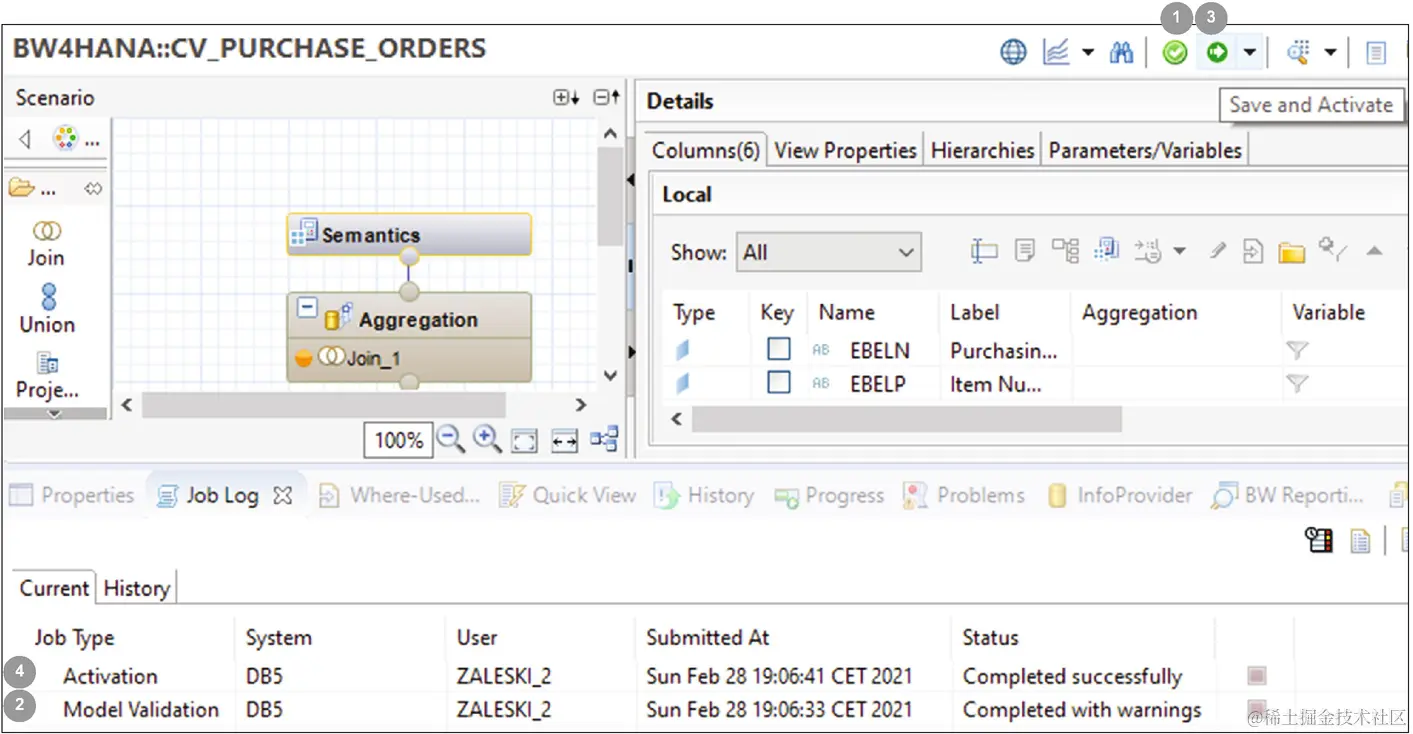Click the zoom in magnifier icon
The height and width of the screenshot is (734, 1413).
coord(487,439)
